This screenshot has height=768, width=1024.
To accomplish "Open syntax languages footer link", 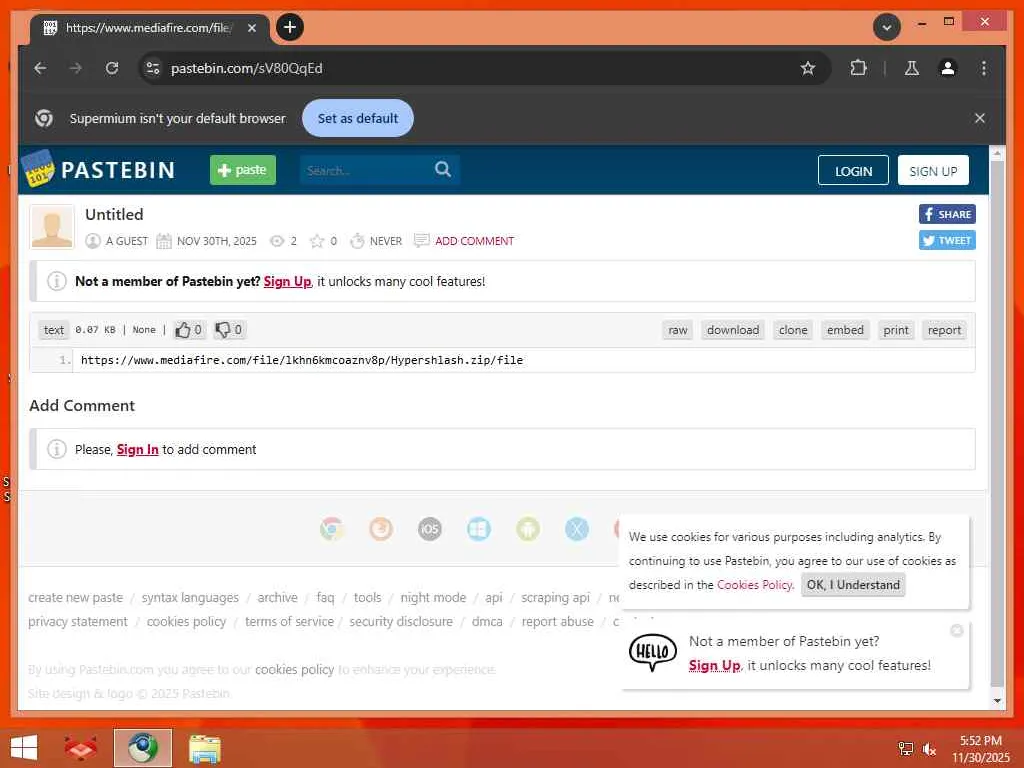I will point(190,598).
